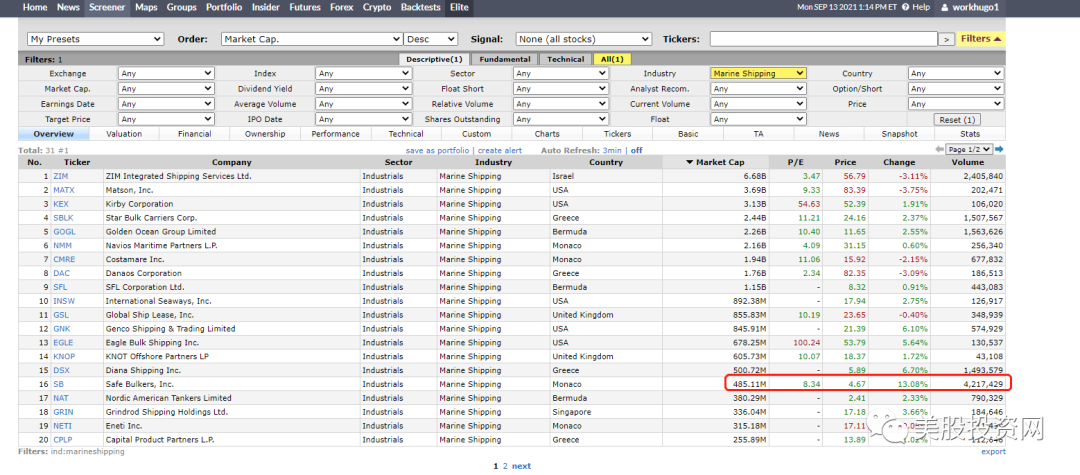This screenshot has width=1080, height=475.
Task: Open MATX ticker link
Action: click(64, 190)
